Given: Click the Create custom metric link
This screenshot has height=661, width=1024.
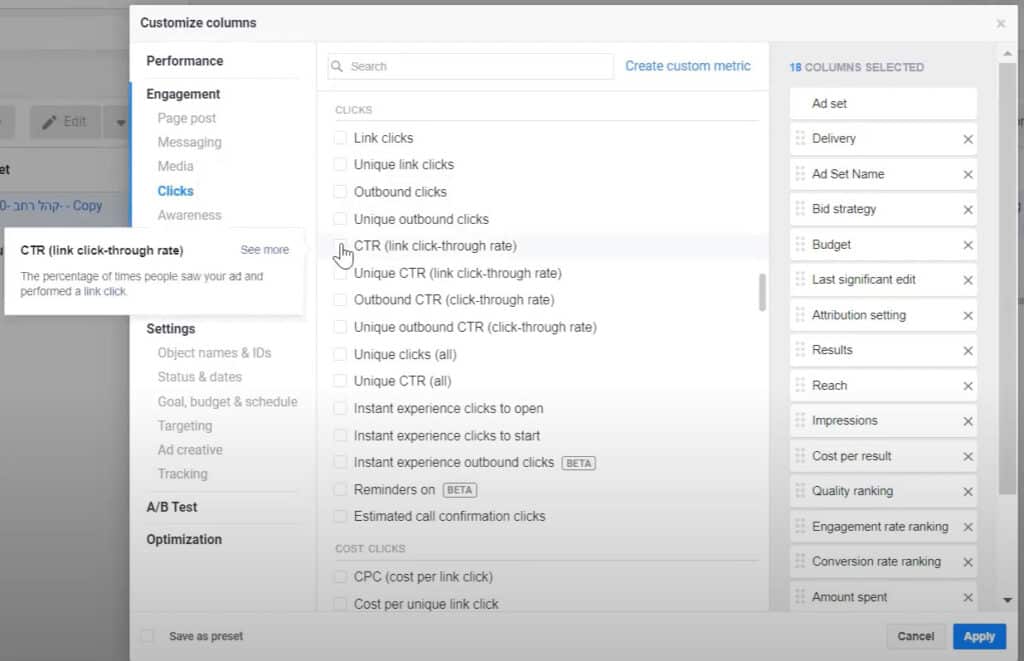Looking at the screenshot, I should [687, 66].
